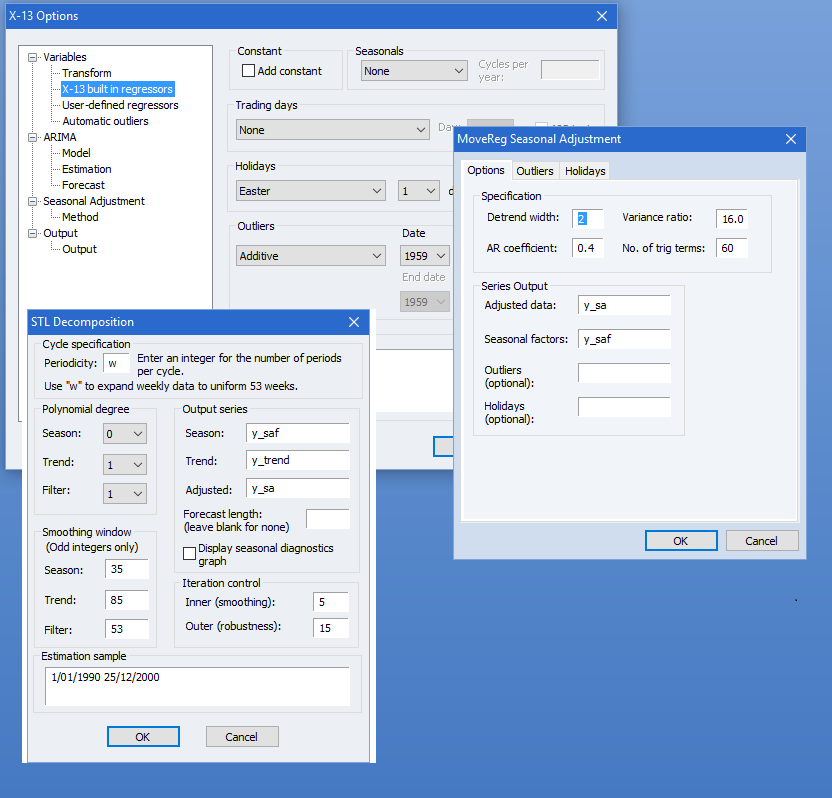Enable the Add constant checkbox
Viewport: 832px width, 798px height.
pos(249,71)
